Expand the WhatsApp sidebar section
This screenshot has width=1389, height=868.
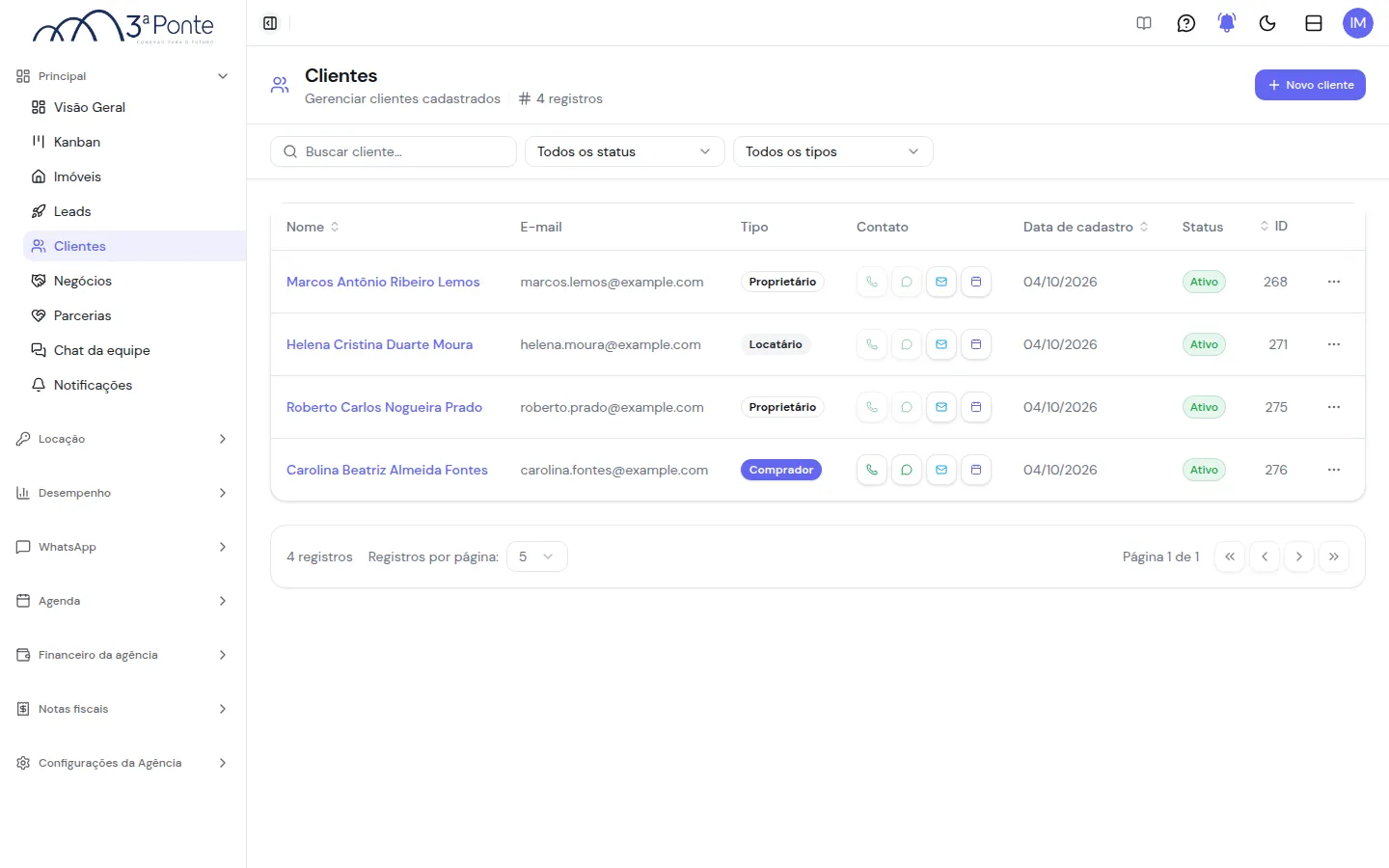point(123,547)
